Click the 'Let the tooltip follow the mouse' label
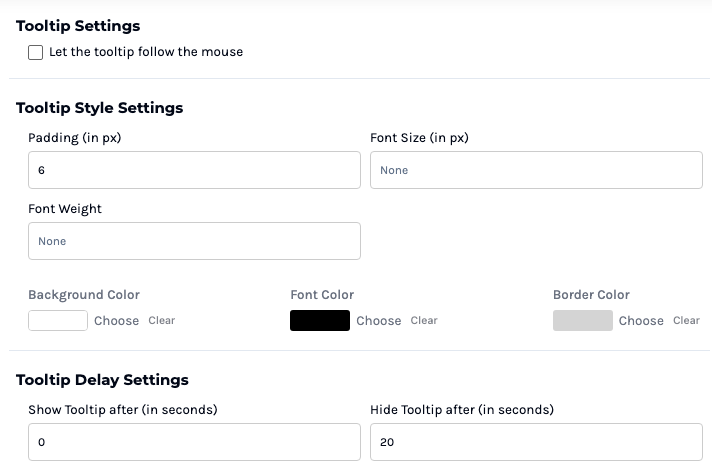 coord(146,52)
